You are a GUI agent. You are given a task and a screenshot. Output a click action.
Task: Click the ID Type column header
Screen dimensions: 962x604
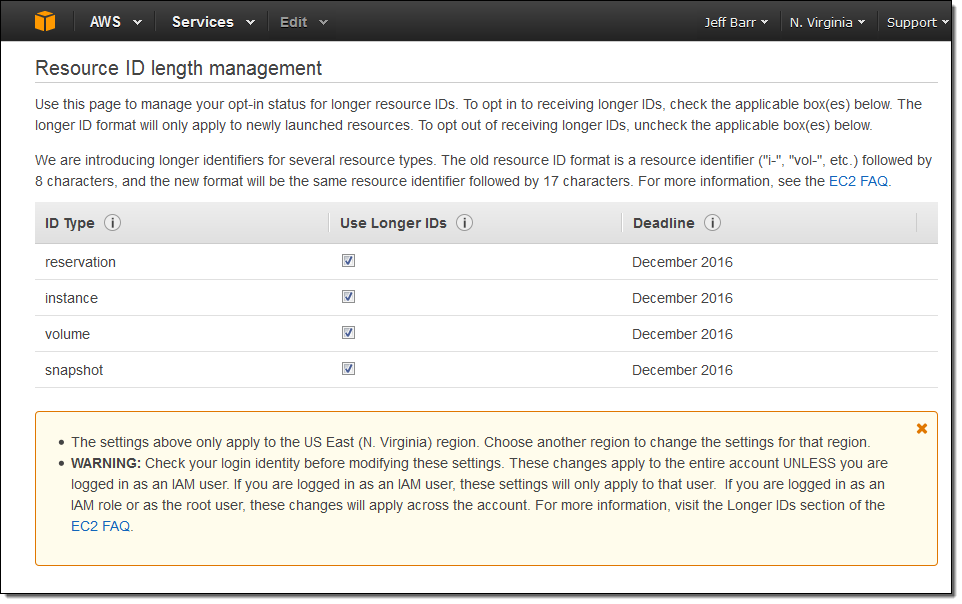[x=70, y=223]
